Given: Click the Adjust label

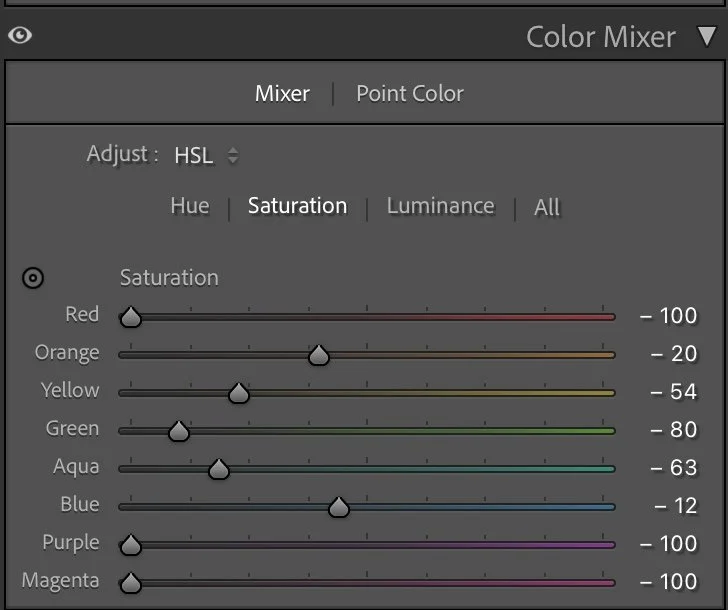Looking at the screenshot, I should [x=123, y=154].
